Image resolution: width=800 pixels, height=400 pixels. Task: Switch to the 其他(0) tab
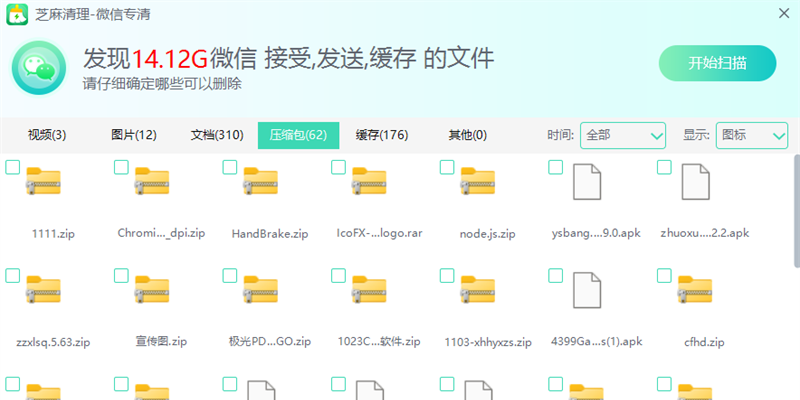coord(468,135)
